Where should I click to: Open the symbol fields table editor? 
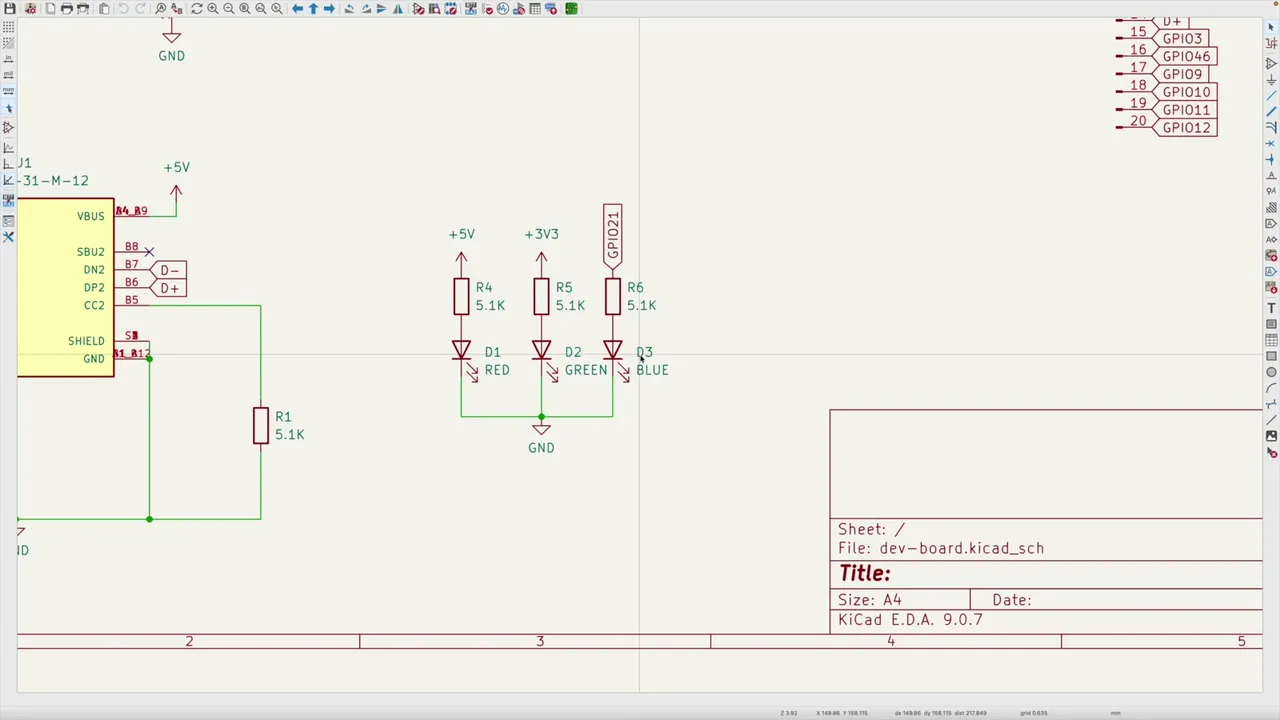pyautogui.click(x=535, y=9)
